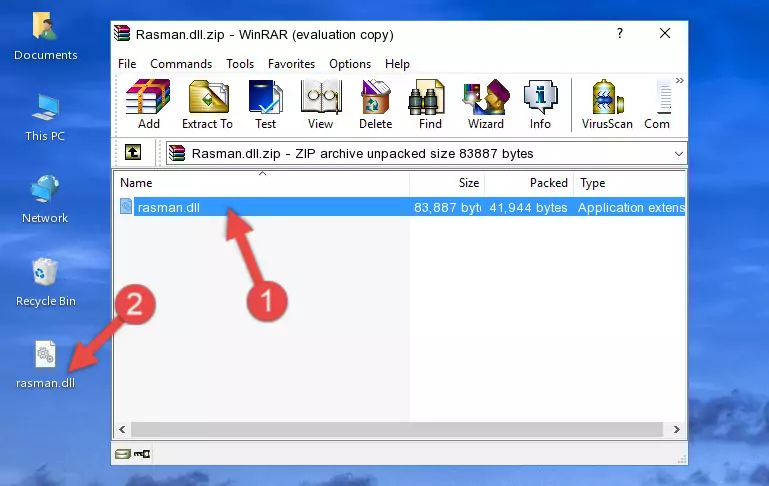Start VirusScan on the archive
Viewport: 769px width, 486px height.
(x=607, y=104)
